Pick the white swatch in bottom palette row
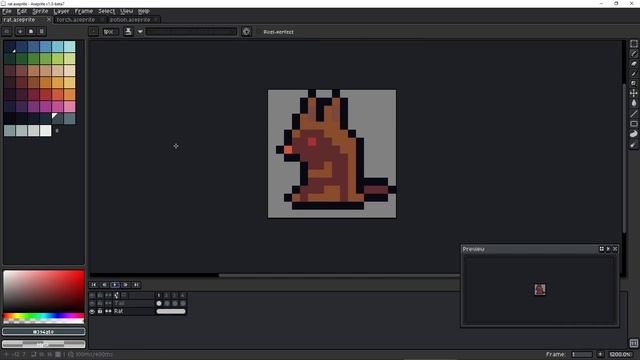 coord(45,131)
